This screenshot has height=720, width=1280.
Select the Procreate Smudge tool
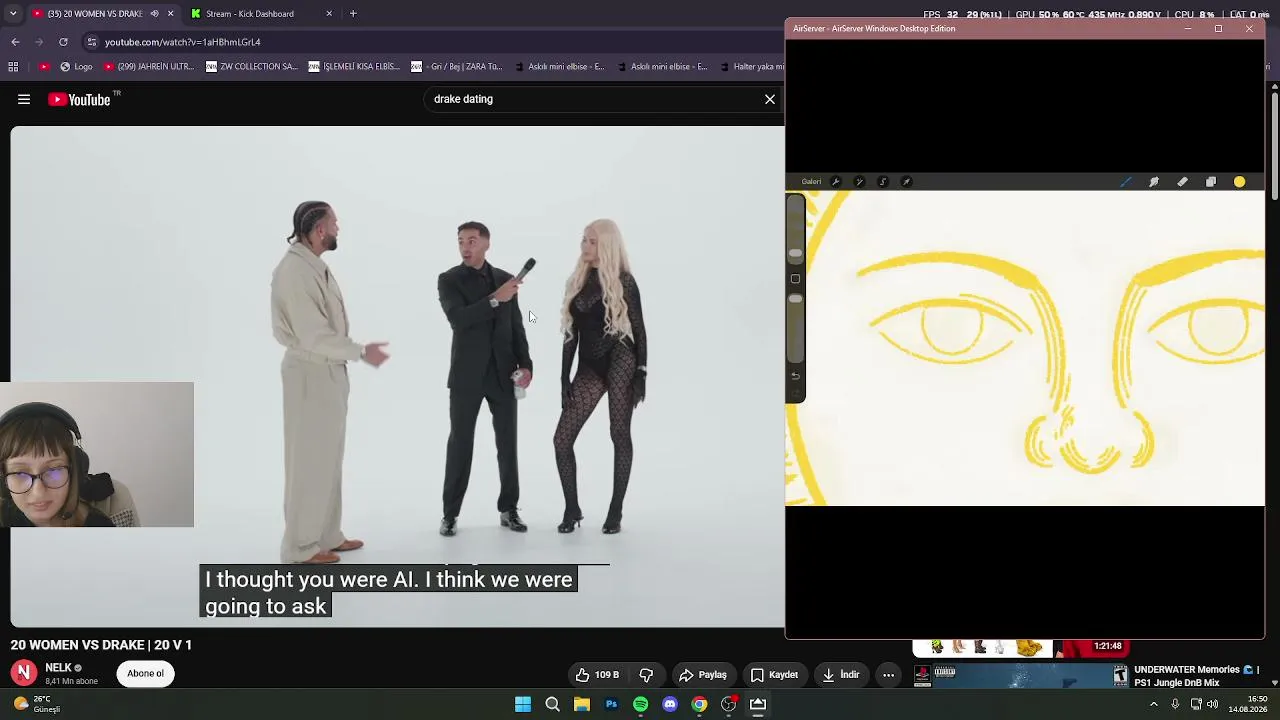tap(1154, 182)
